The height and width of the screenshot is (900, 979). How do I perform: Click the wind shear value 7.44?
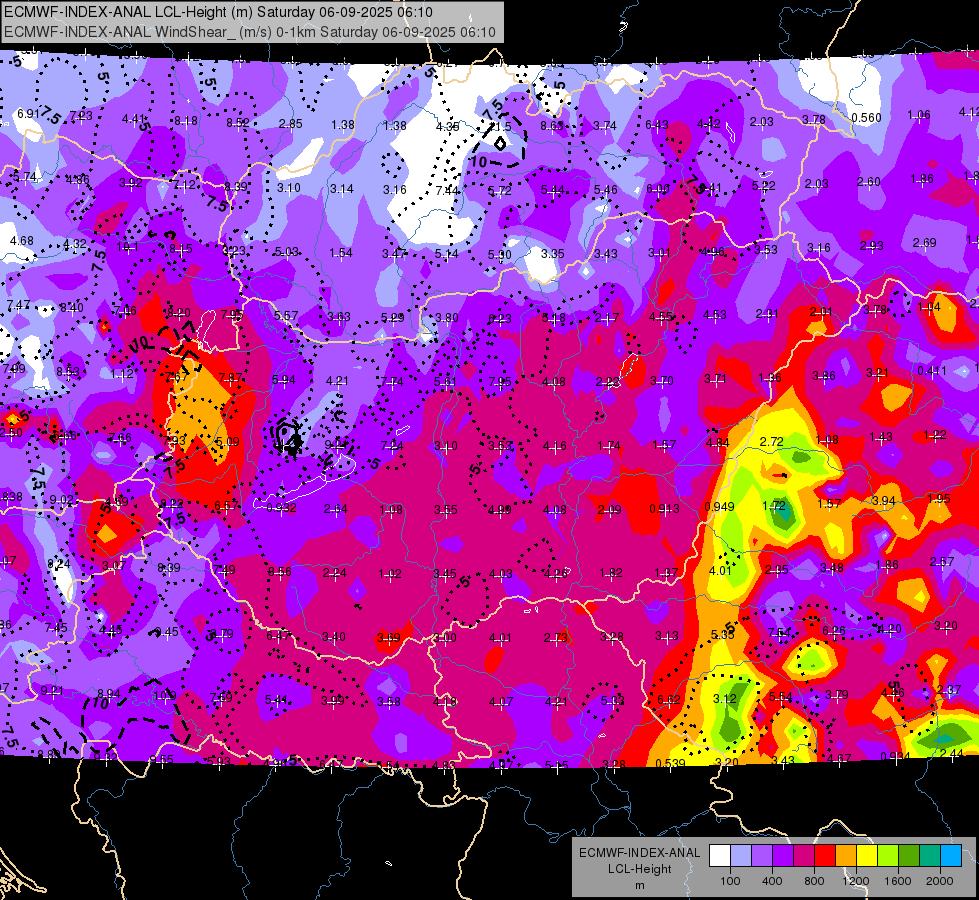447,190
